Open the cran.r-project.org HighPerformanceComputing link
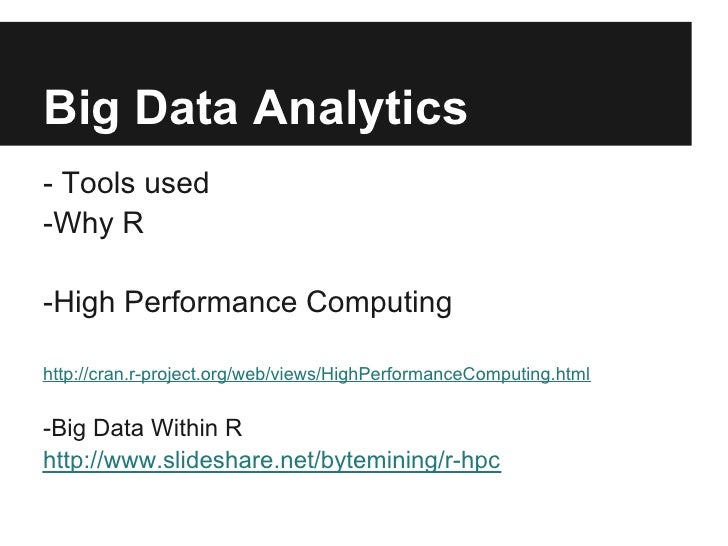This screenshot has width=728, height=546. coord(317,374)
